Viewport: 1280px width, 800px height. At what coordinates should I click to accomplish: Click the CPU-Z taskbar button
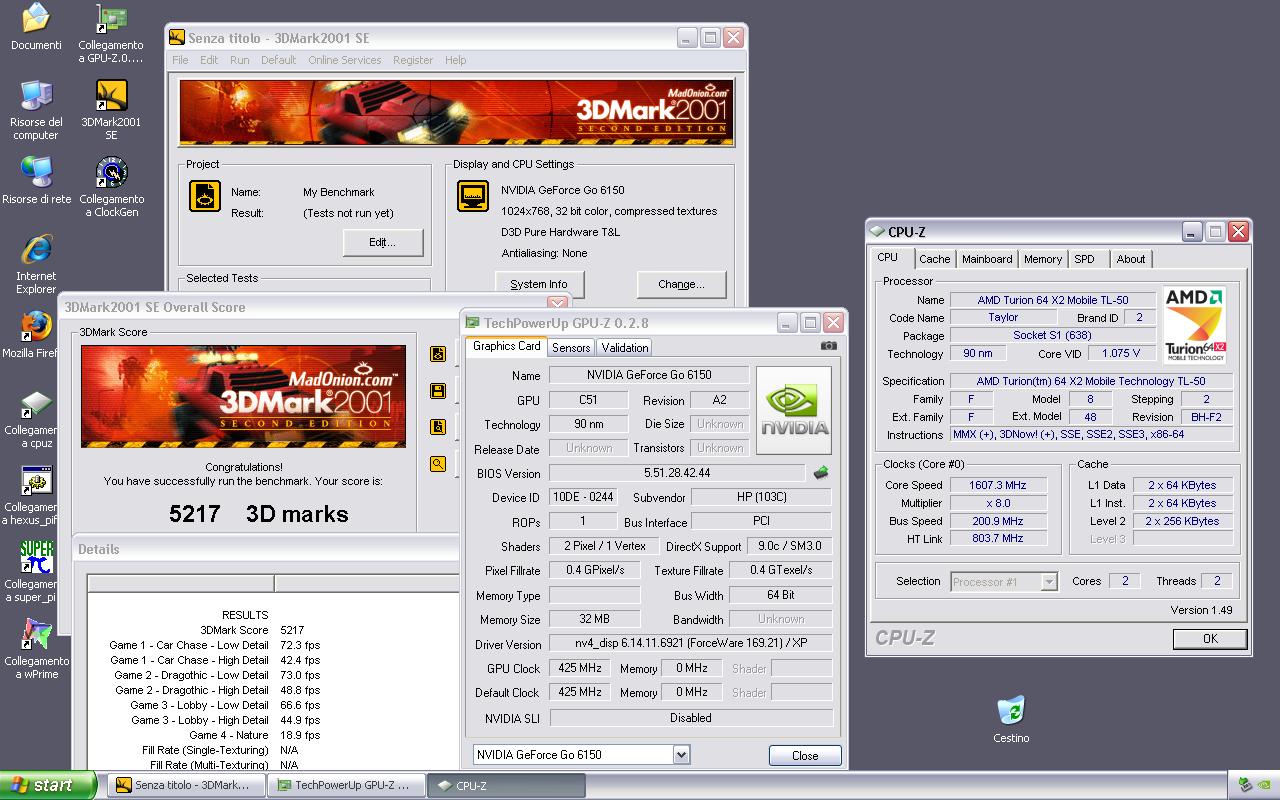coord(506,785)
